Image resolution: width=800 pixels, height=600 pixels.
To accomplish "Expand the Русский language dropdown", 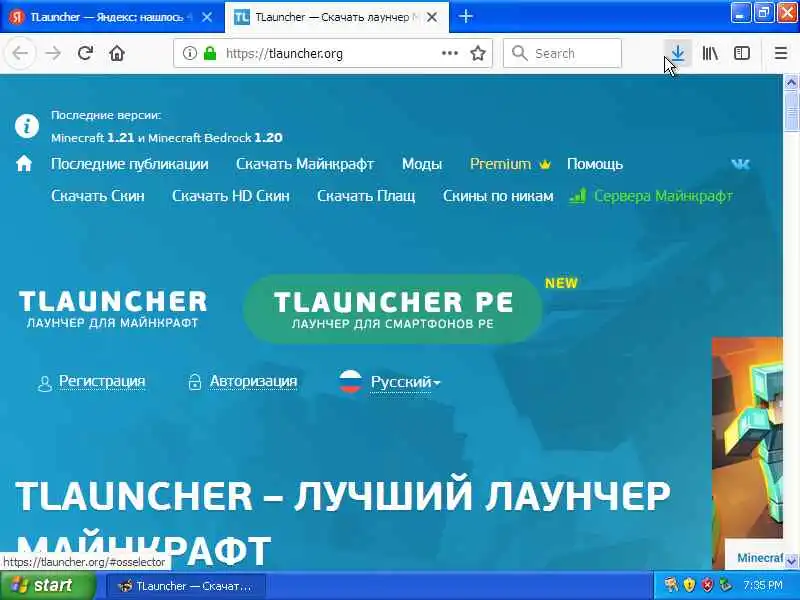I will pyautogui.click(x=406, y=382).
